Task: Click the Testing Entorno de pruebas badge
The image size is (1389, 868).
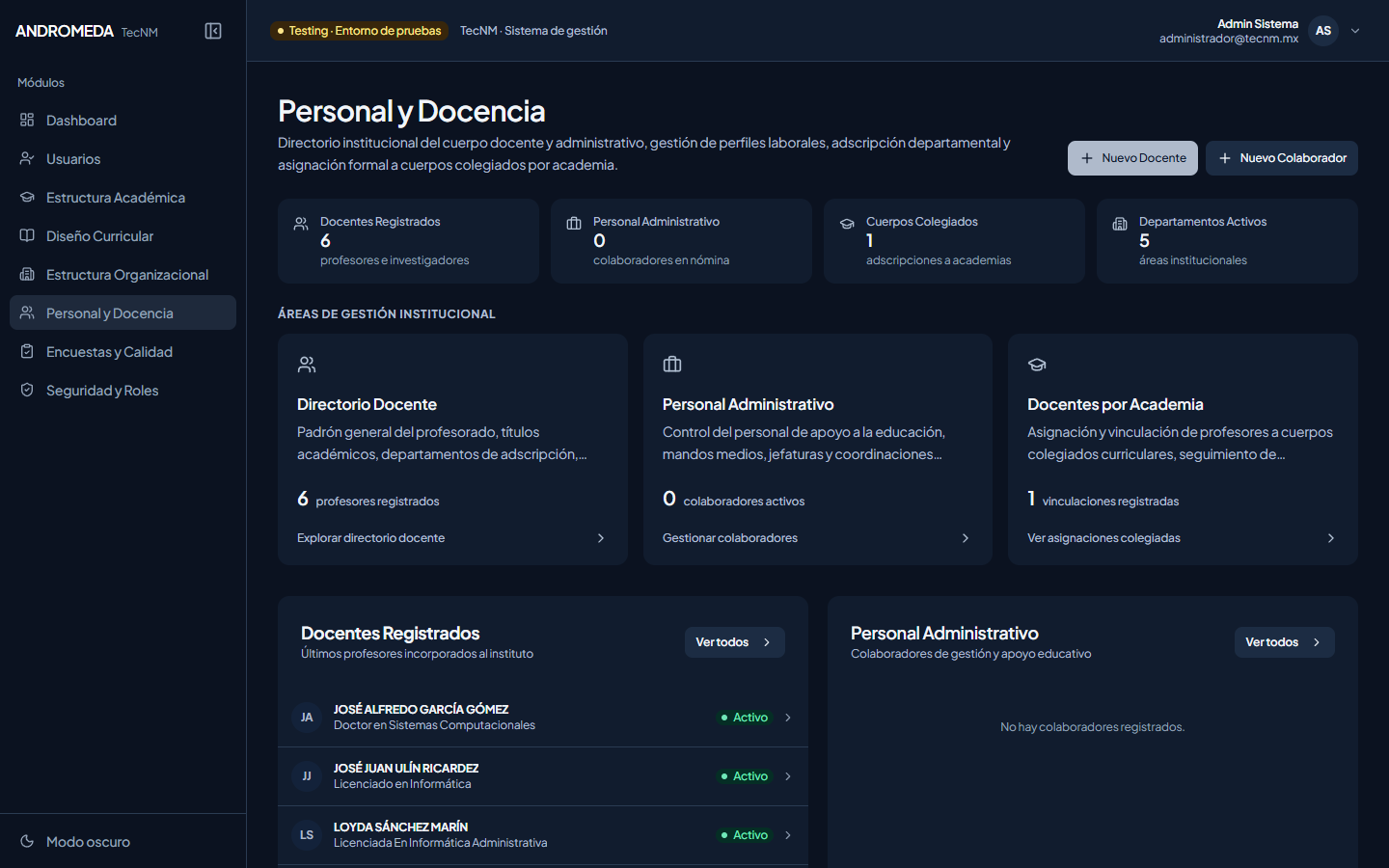Action: point(360,31)
